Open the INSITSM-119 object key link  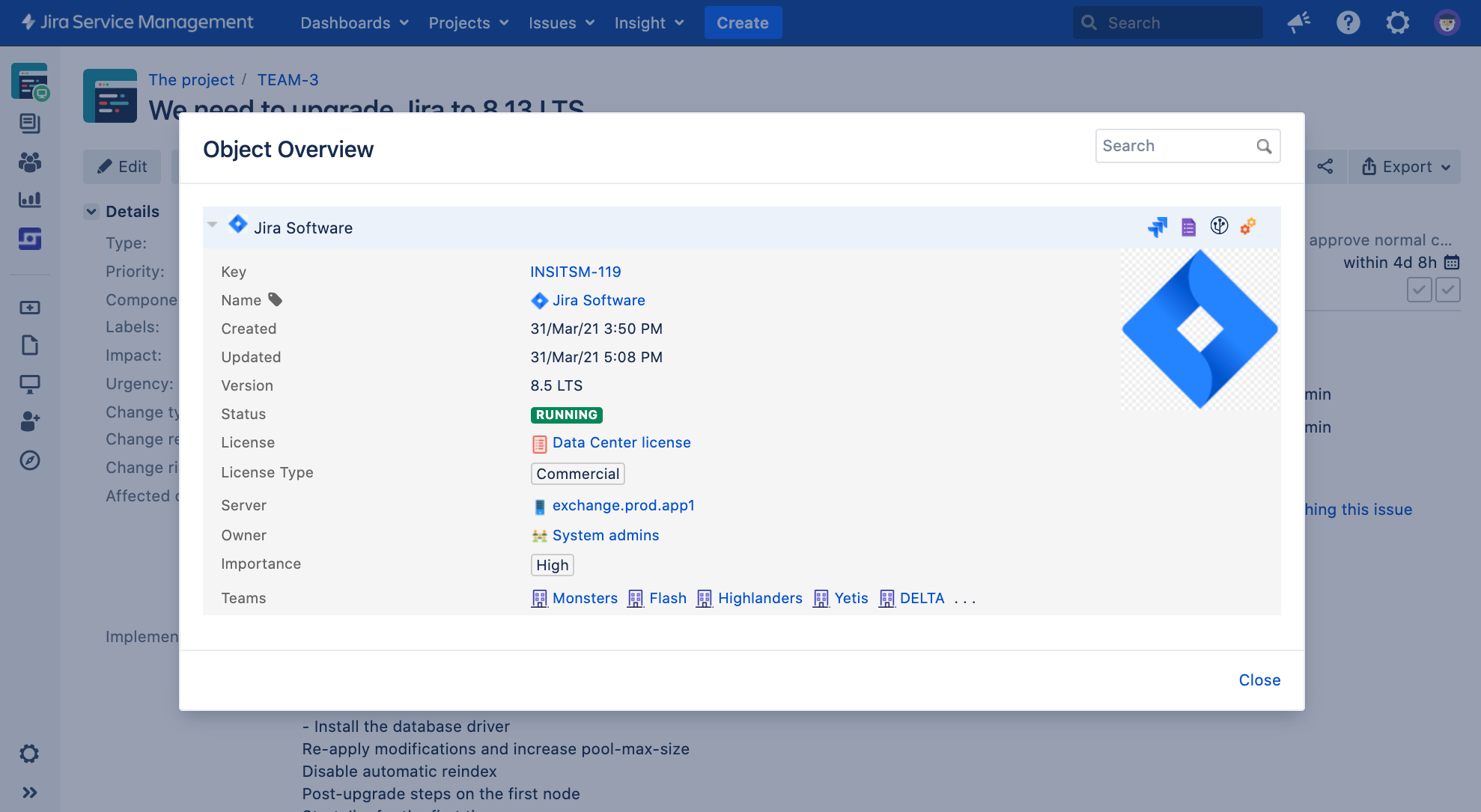point(575,272)
